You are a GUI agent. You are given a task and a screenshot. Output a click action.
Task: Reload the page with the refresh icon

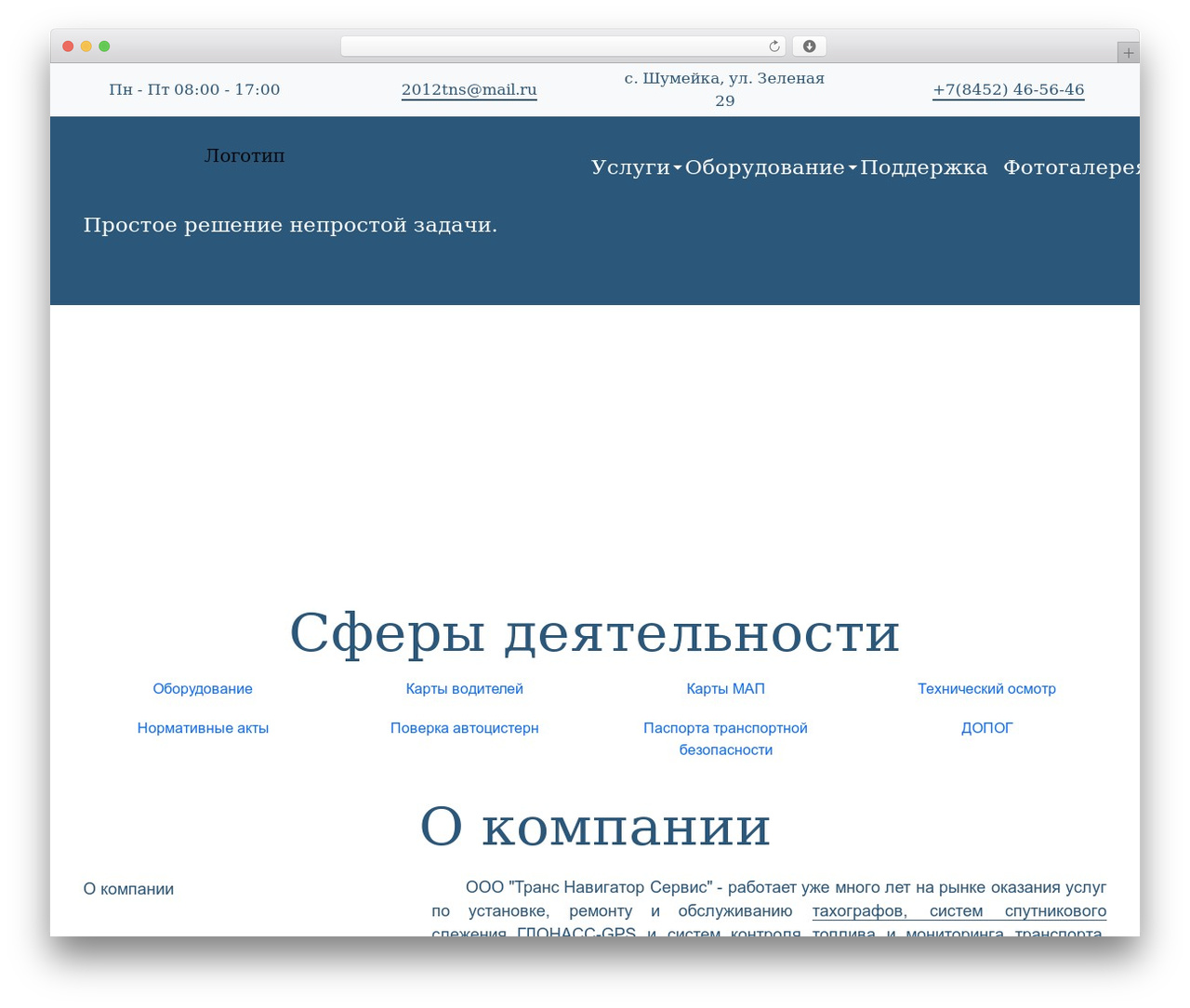point(774,46)
